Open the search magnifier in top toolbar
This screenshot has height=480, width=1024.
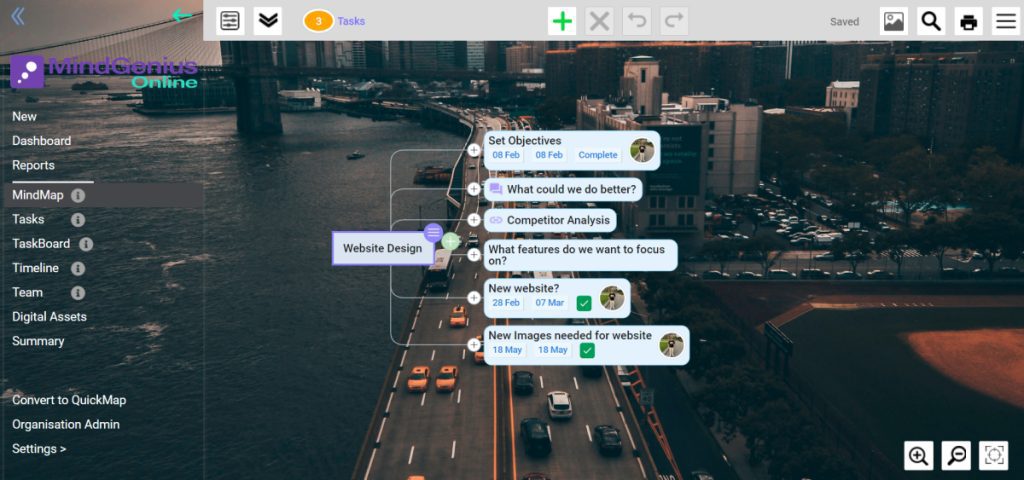[x=931, y=21]
